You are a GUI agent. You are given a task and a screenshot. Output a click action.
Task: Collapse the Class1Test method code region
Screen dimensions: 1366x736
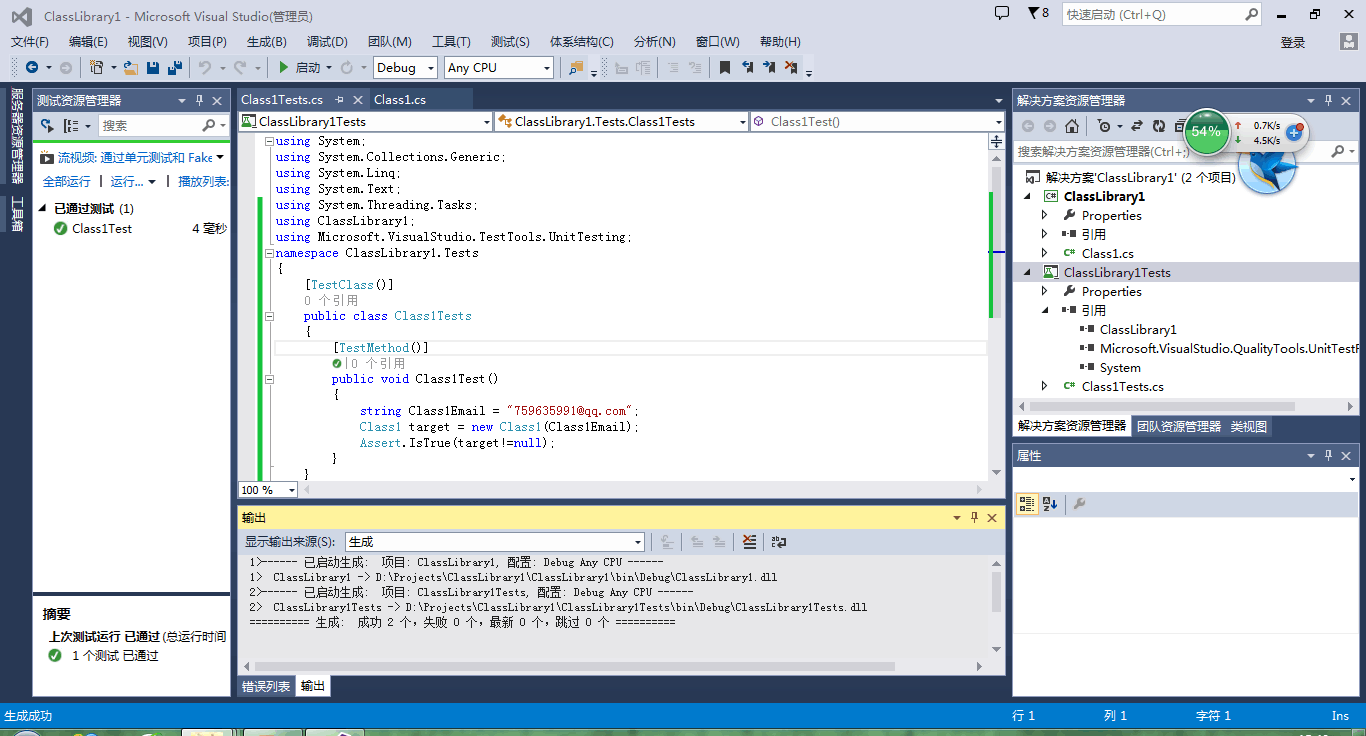tap(268, 379)
